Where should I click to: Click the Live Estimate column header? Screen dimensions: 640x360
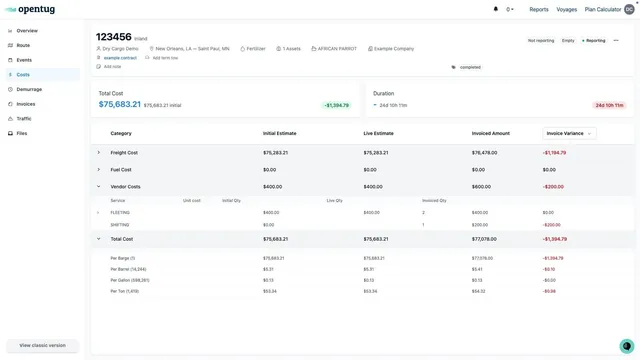point(378,133)
